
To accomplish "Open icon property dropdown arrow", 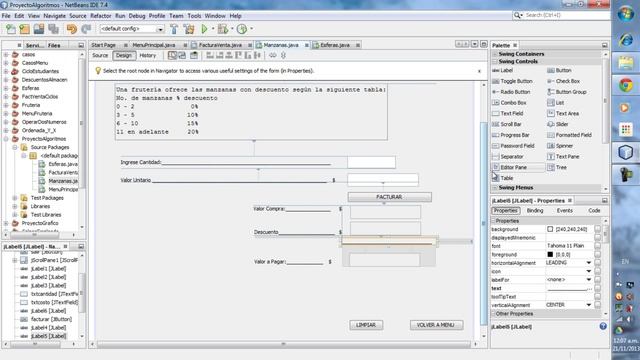I will tap(589, 271).
